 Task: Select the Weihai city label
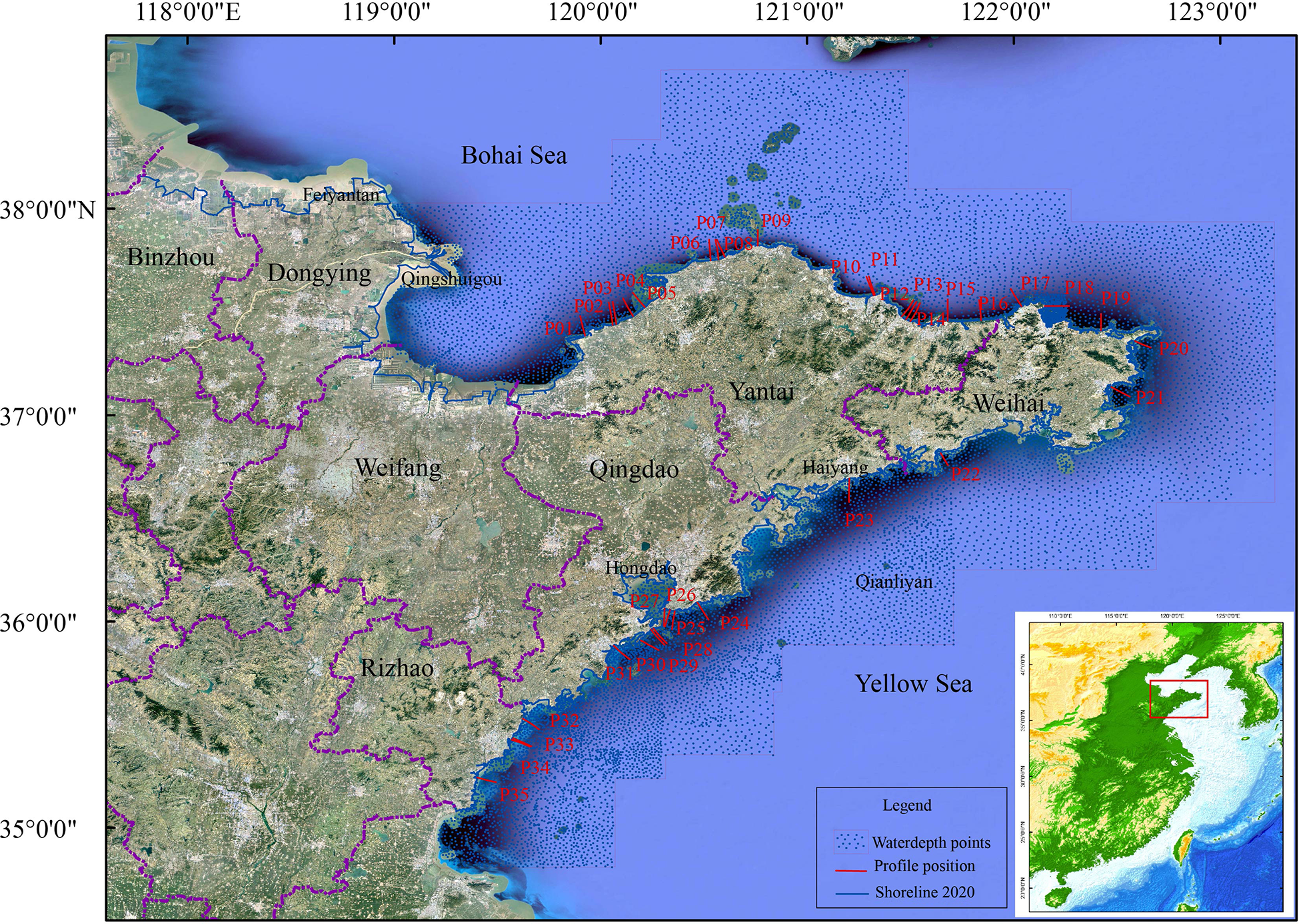1008,403
